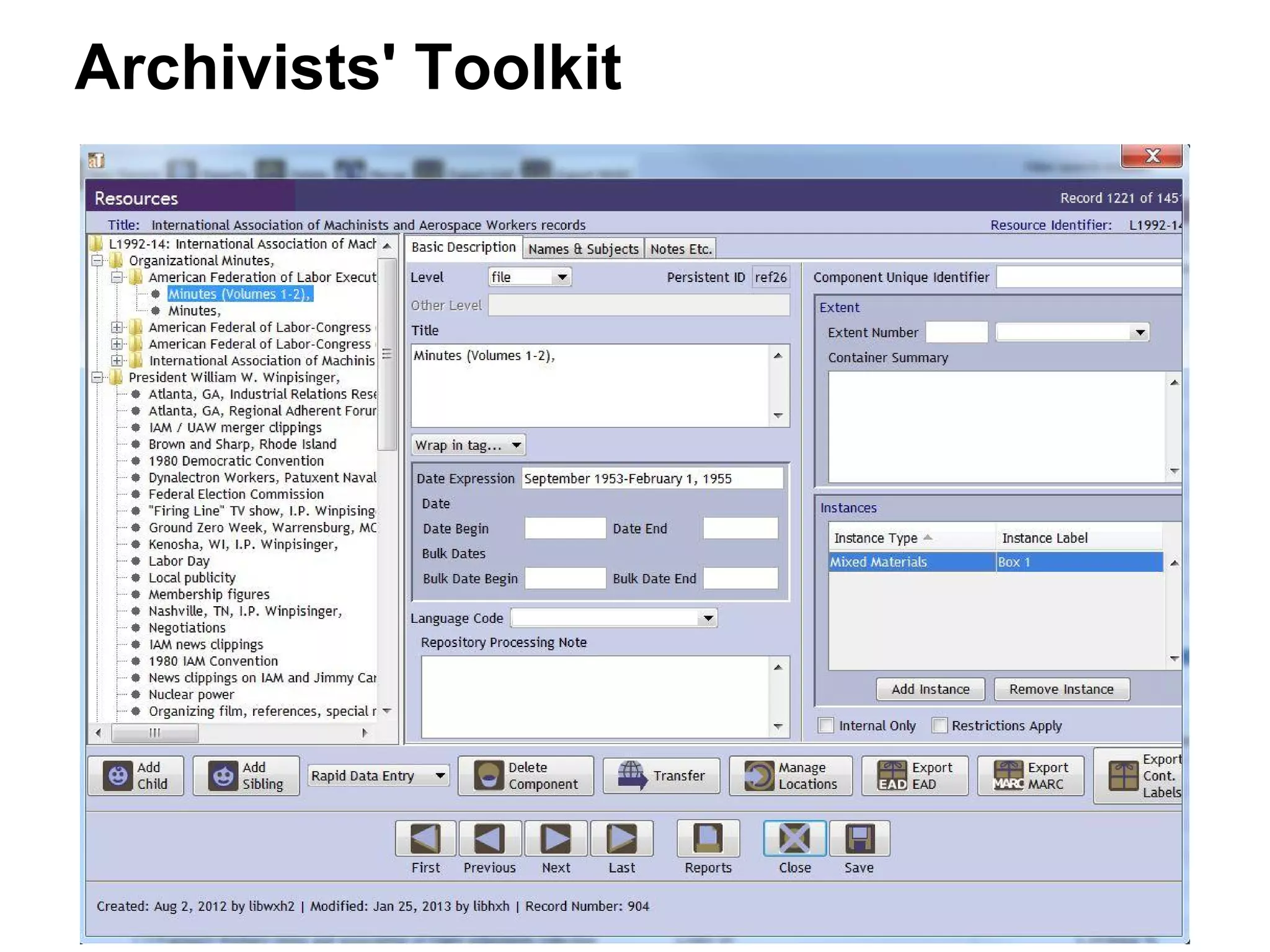Screen dimensions: 1270x952
Task: Open the Language Code dropdown
Action: 708,618
